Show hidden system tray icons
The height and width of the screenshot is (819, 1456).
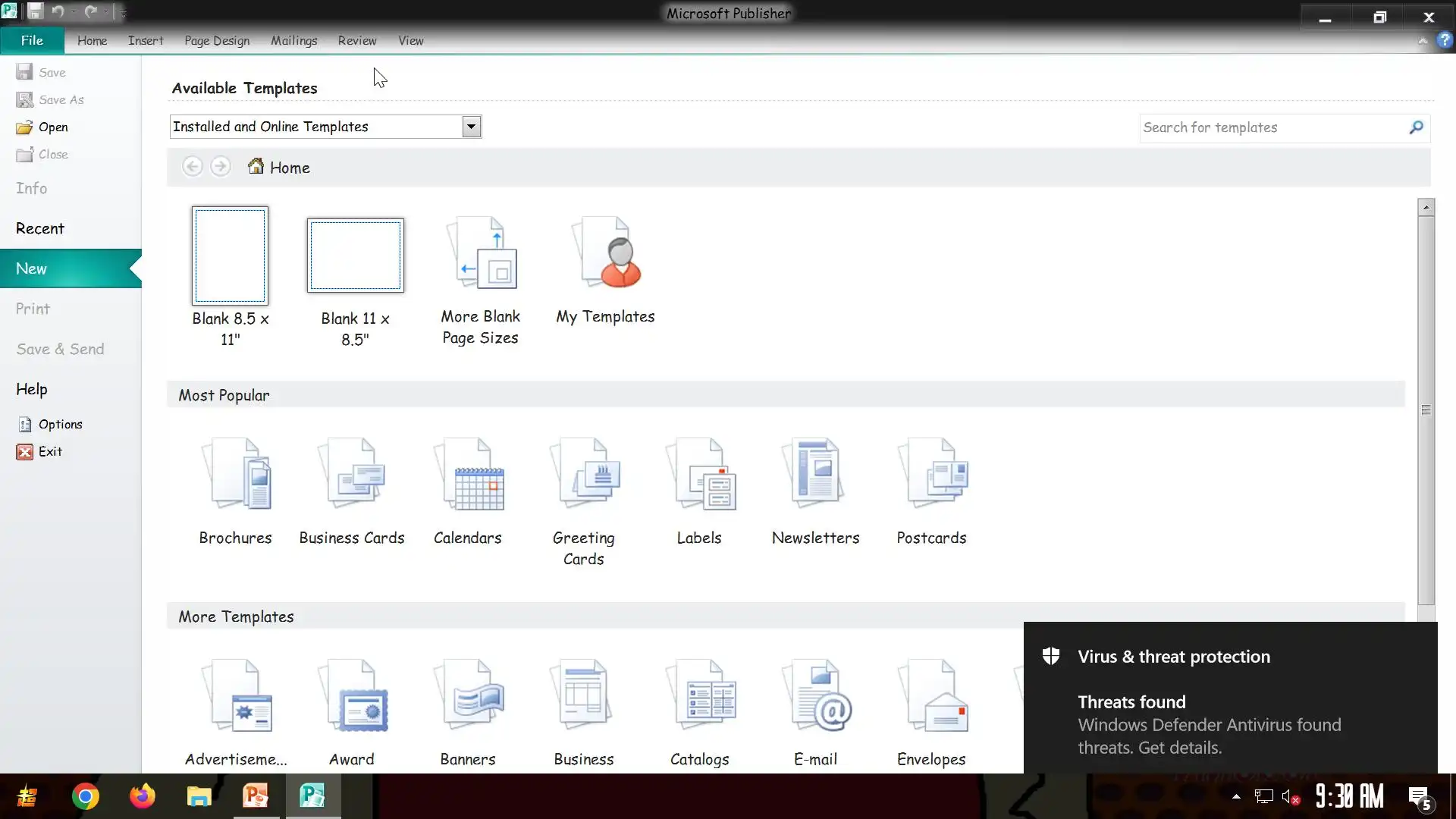(1236, 796)
